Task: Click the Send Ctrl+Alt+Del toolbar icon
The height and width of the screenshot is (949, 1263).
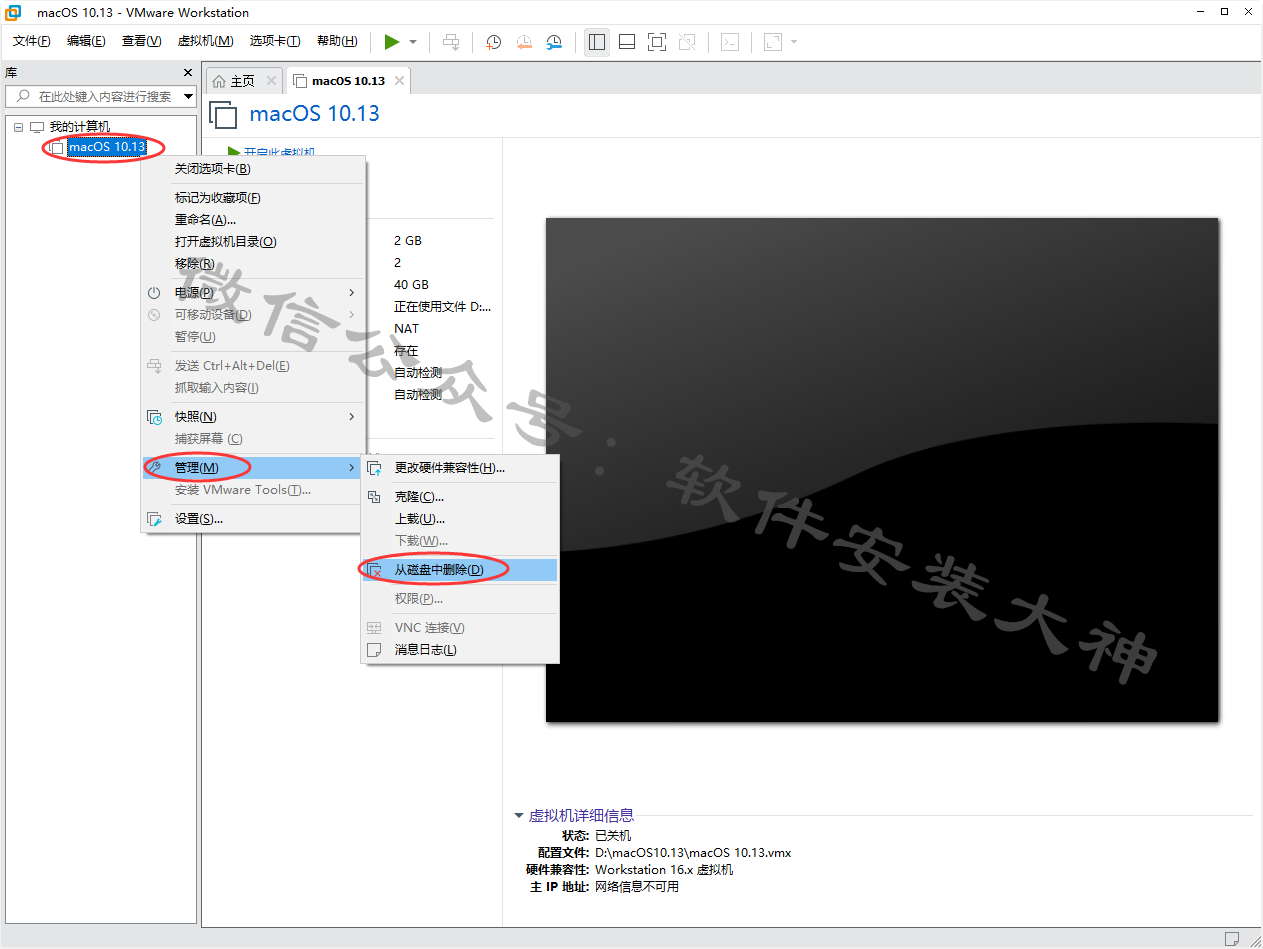Action: 451,42
